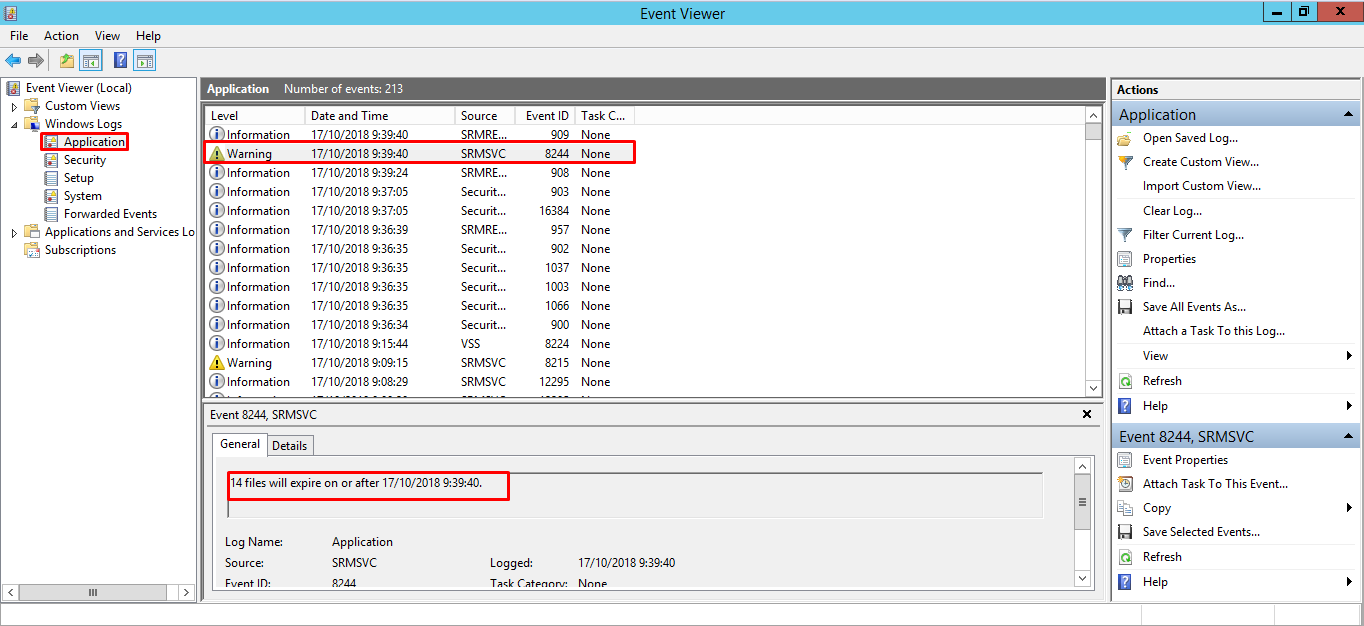The image size is (1364, 626).
Task: Select Open Saved Log folder icon
Action: tap(1124, 138)
